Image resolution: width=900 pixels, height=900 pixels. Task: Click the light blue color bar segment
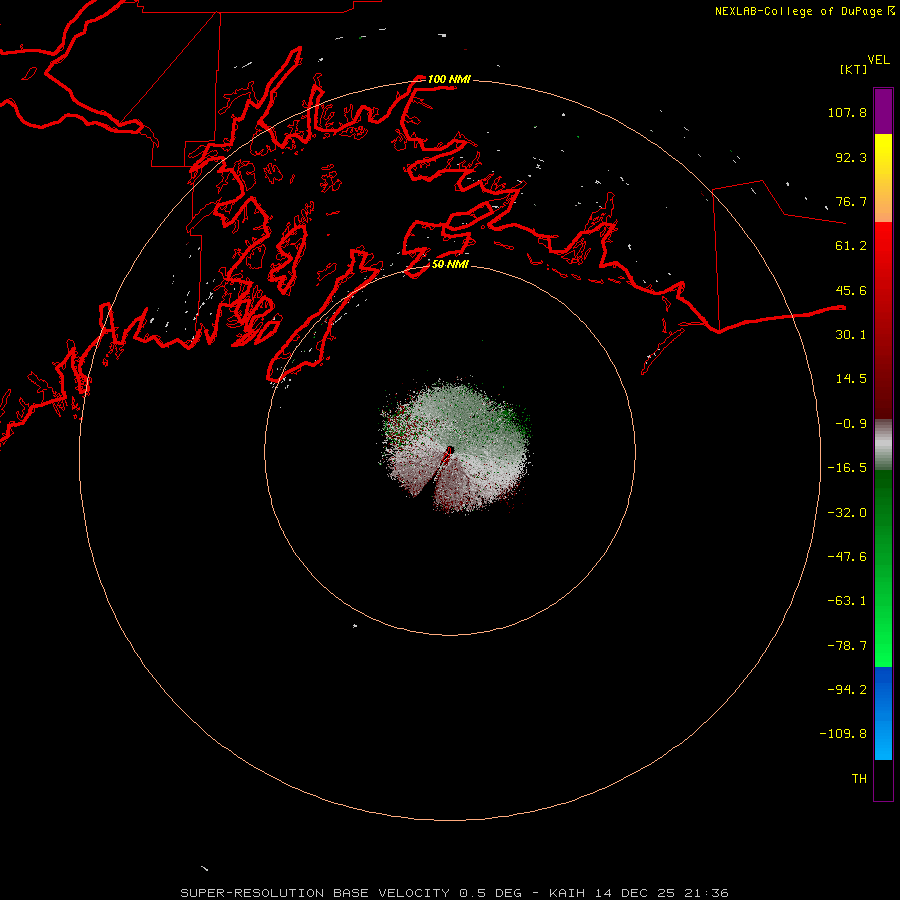point(883,738)
